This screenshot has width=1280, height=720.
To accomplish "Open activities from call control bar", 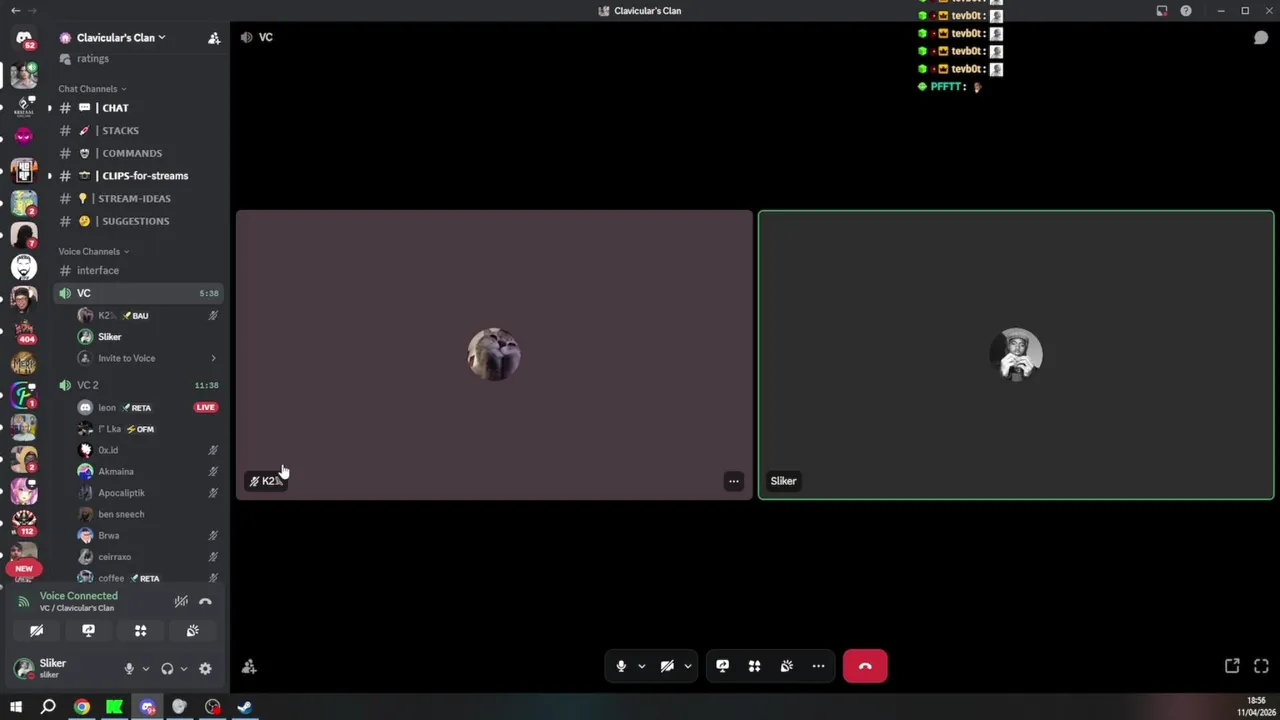I will click(x=755, y=666).
